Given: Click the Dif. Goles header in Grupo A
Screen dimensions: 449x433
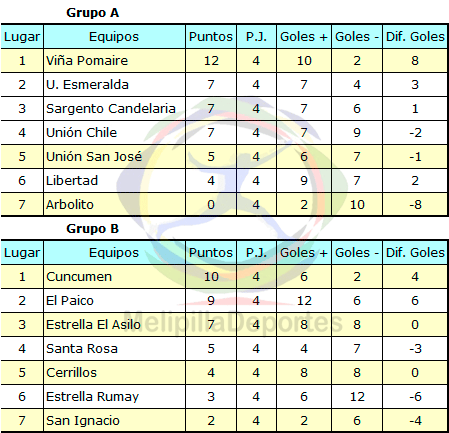Looking at the screenshot, I should point(415,36).
